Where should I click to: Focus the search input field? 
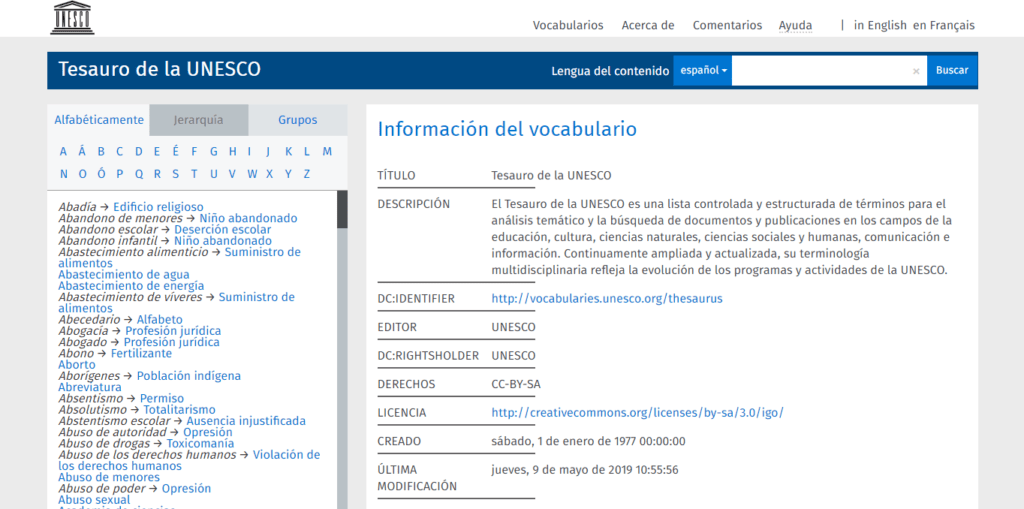click(821, 71)
